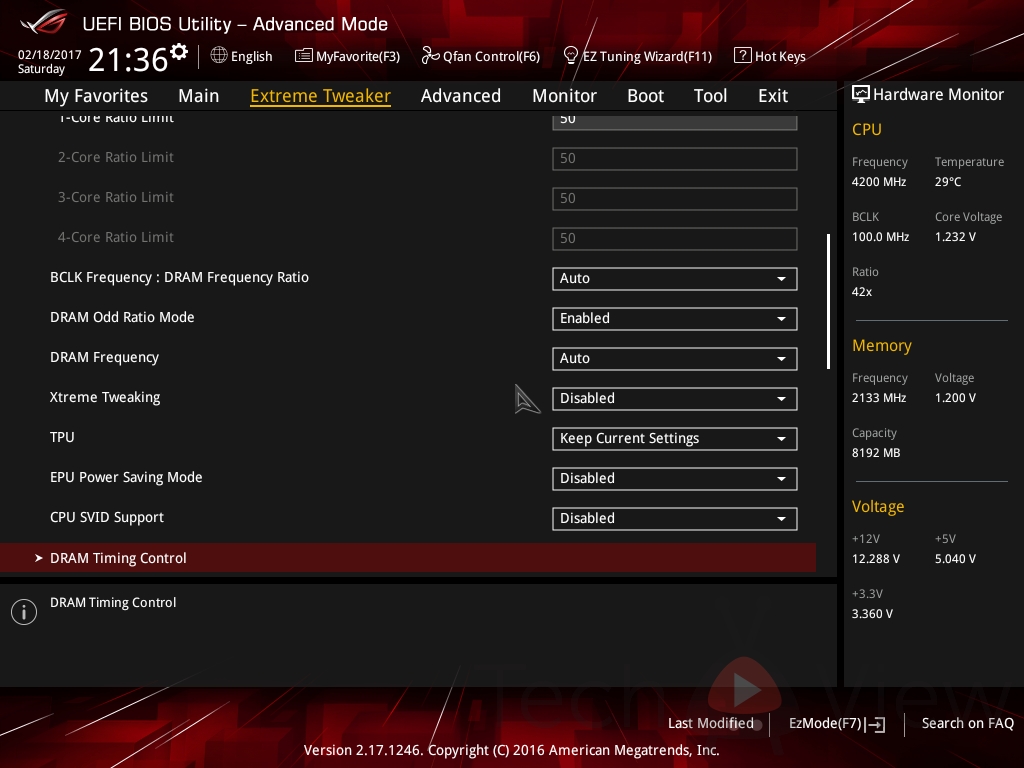1024x768 pixels.
Task: Click the settings gear next to the clock
Action: (179, 52)
